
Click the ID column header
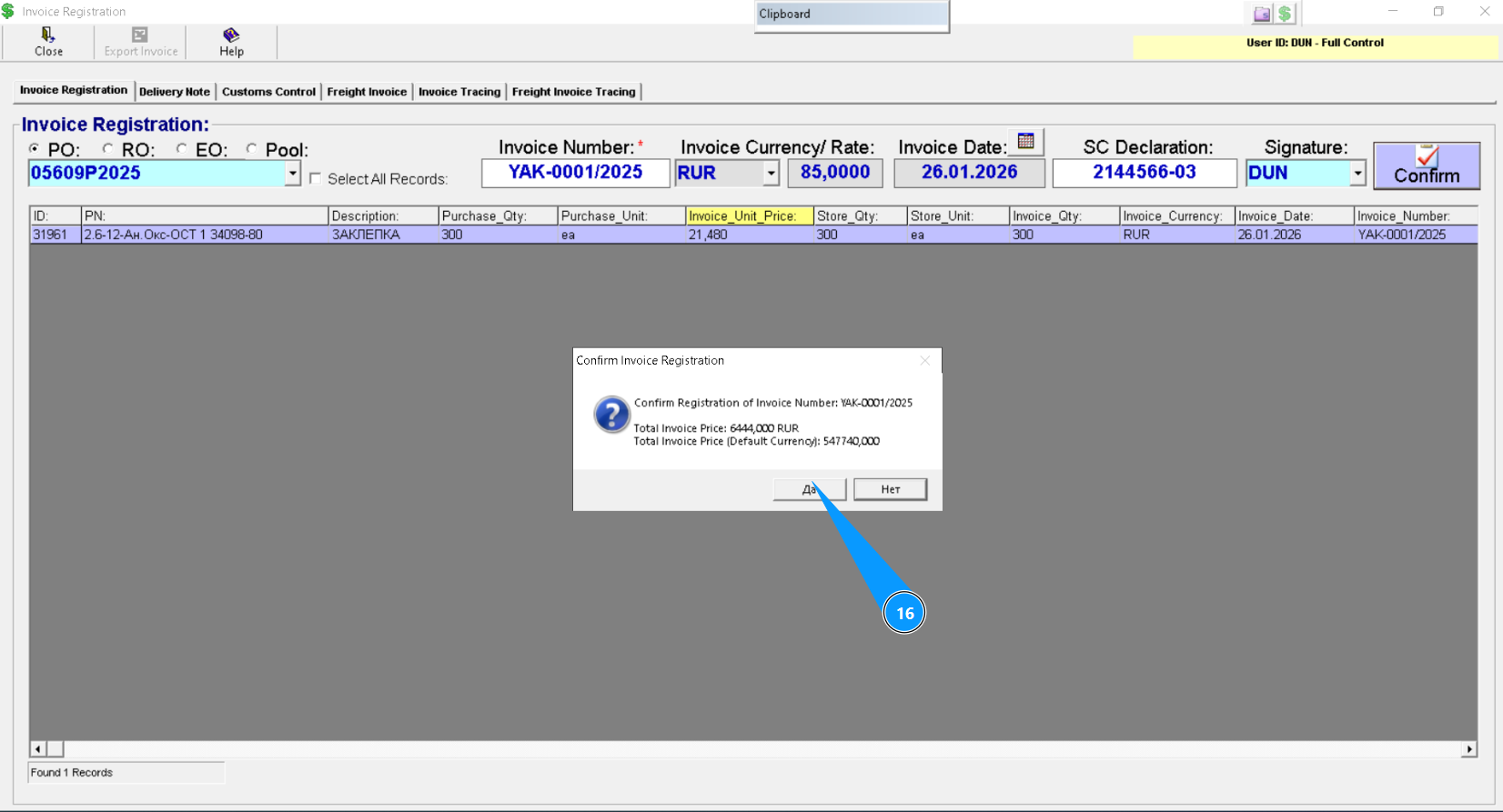pos(55,216)
